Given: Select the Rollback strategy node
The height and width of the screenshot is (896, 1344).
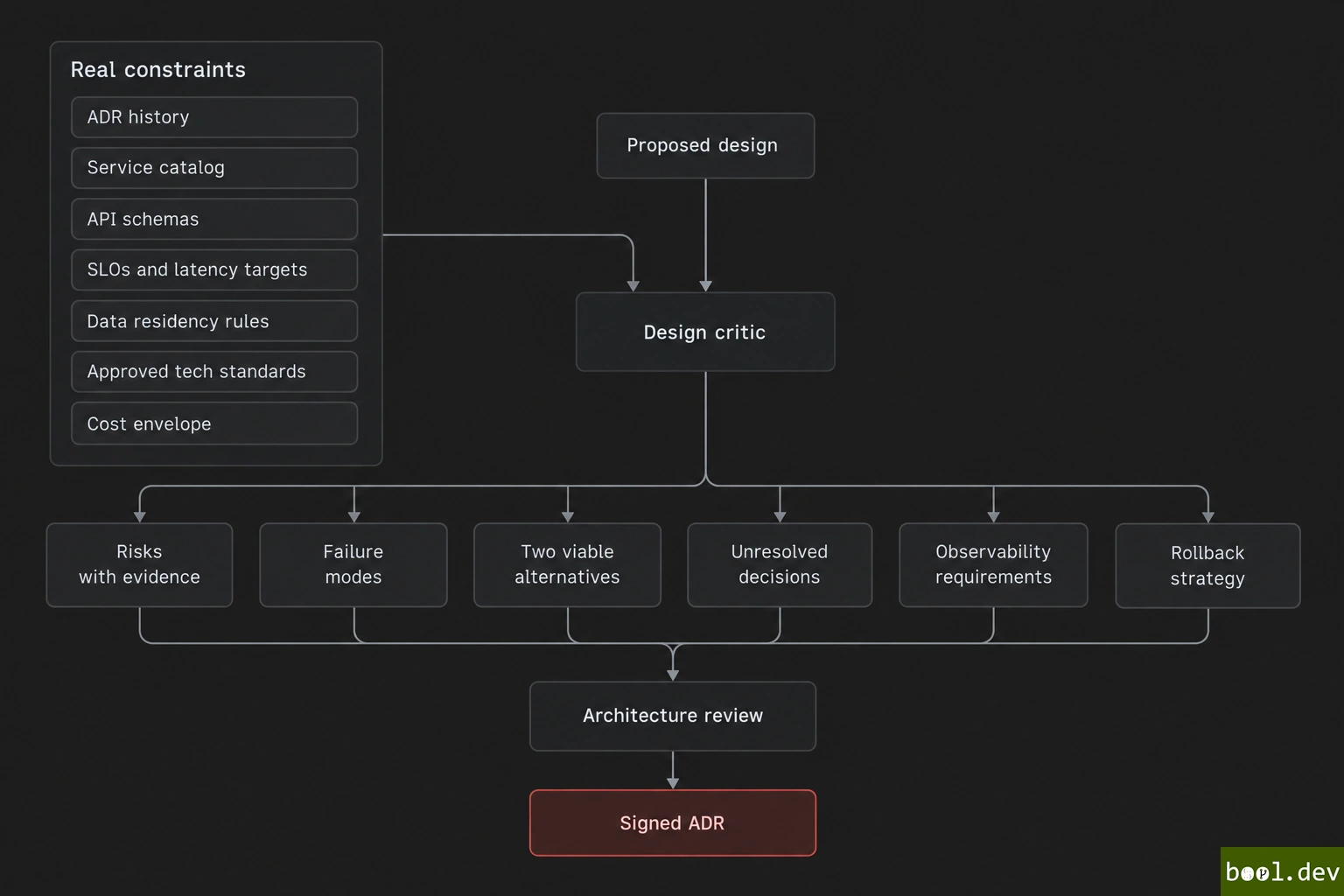Looking at the screenshot, I should [x=1207, y=566].
